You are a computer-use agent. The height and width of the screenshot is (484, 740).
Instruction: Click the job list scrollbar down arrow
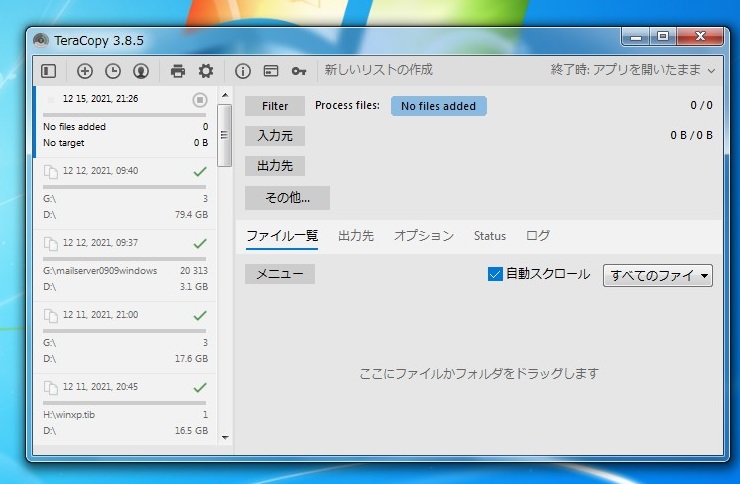(x=225, y=437)
